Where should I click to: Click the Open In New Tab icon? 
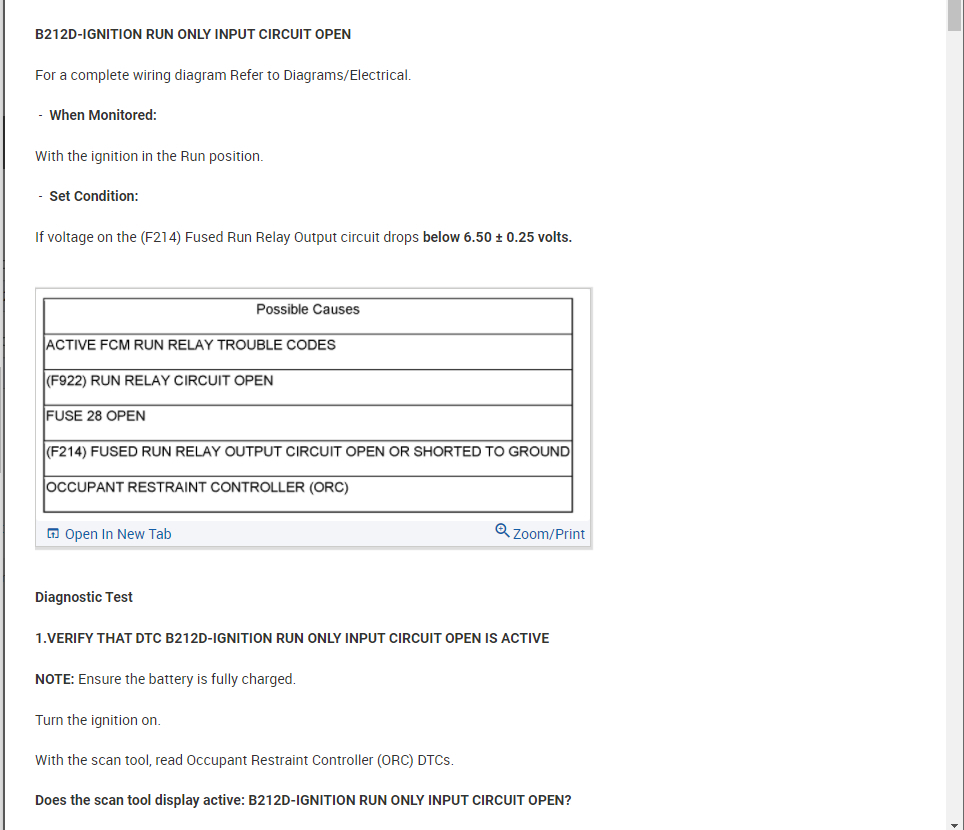(53, 534)
